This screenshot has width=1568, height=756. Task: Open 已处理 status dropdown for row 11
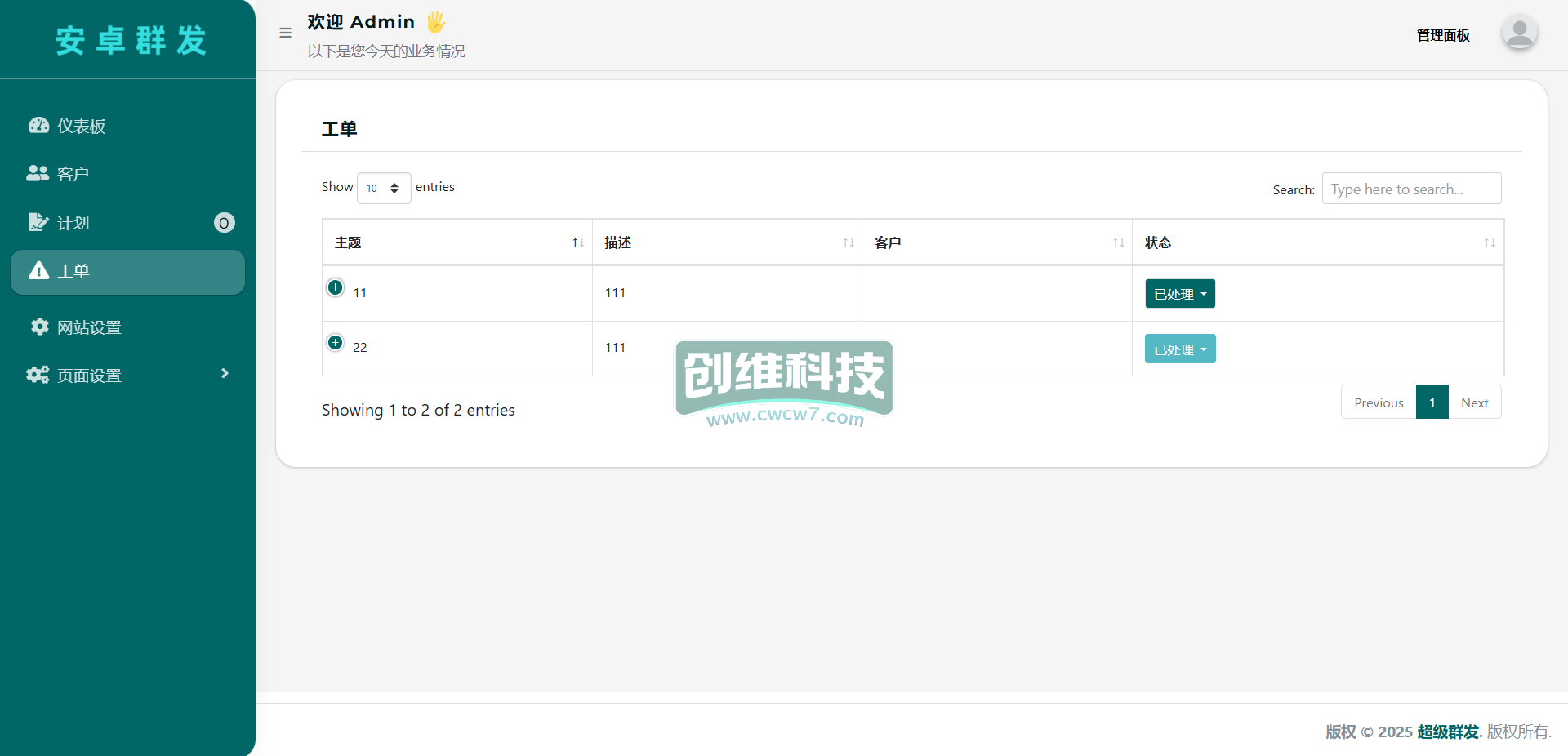tap(1179, 294)
